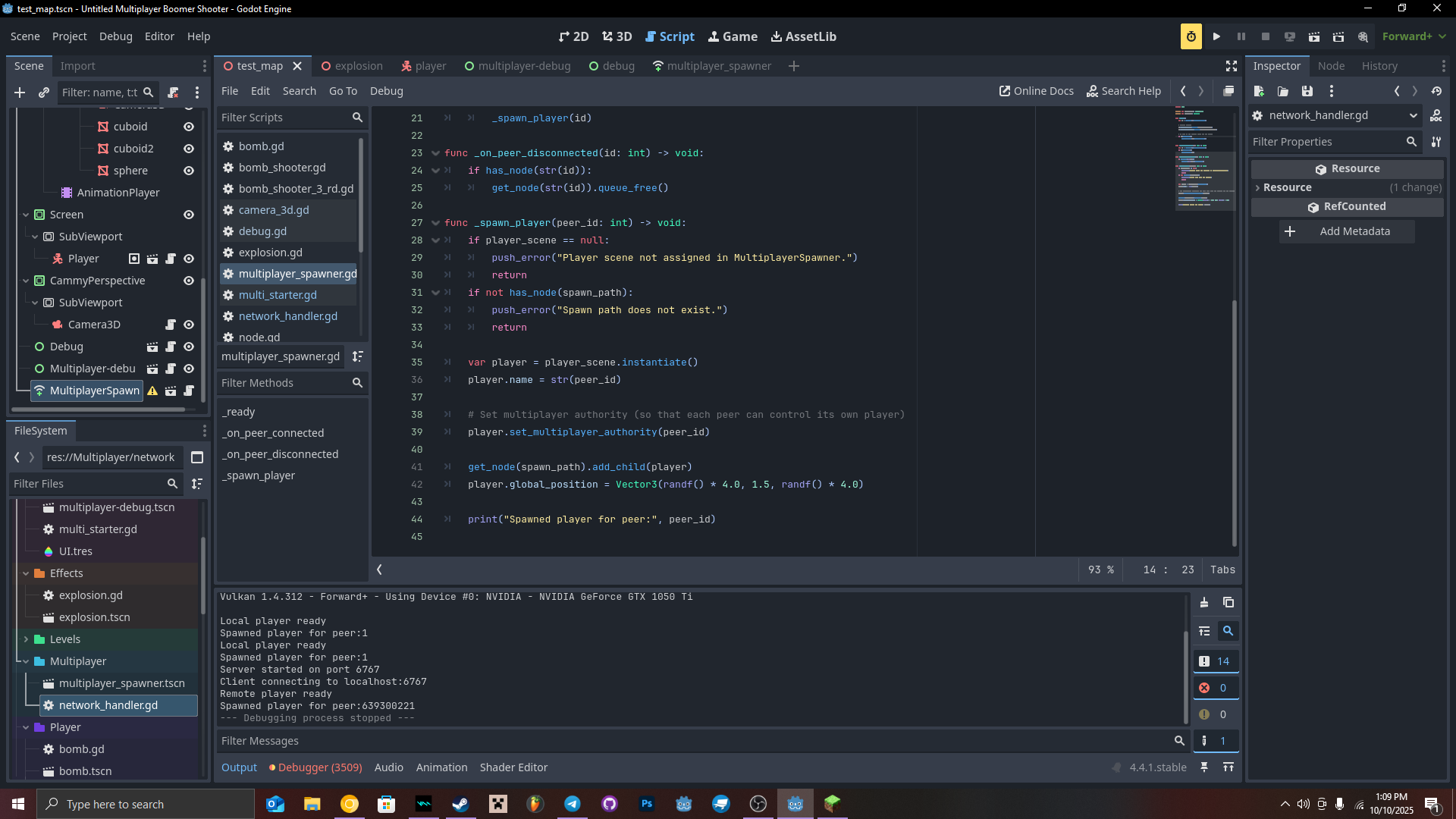1456x819 pixels.
Task: Open warning icon on MultiplayerSpawner node
Action: [x=152, y=391]
